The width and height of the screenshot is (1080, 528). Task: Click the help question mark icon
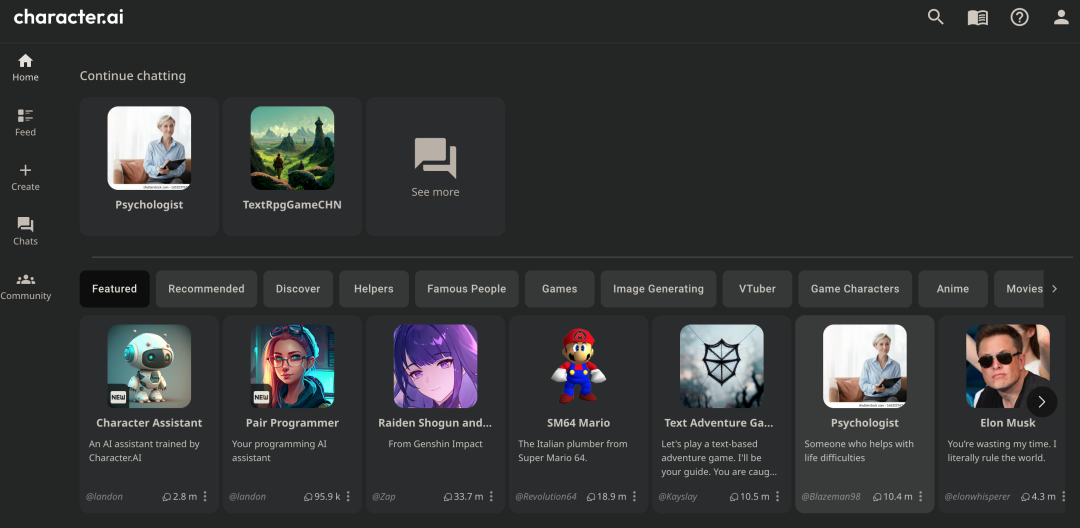(x=1019, y=17)
